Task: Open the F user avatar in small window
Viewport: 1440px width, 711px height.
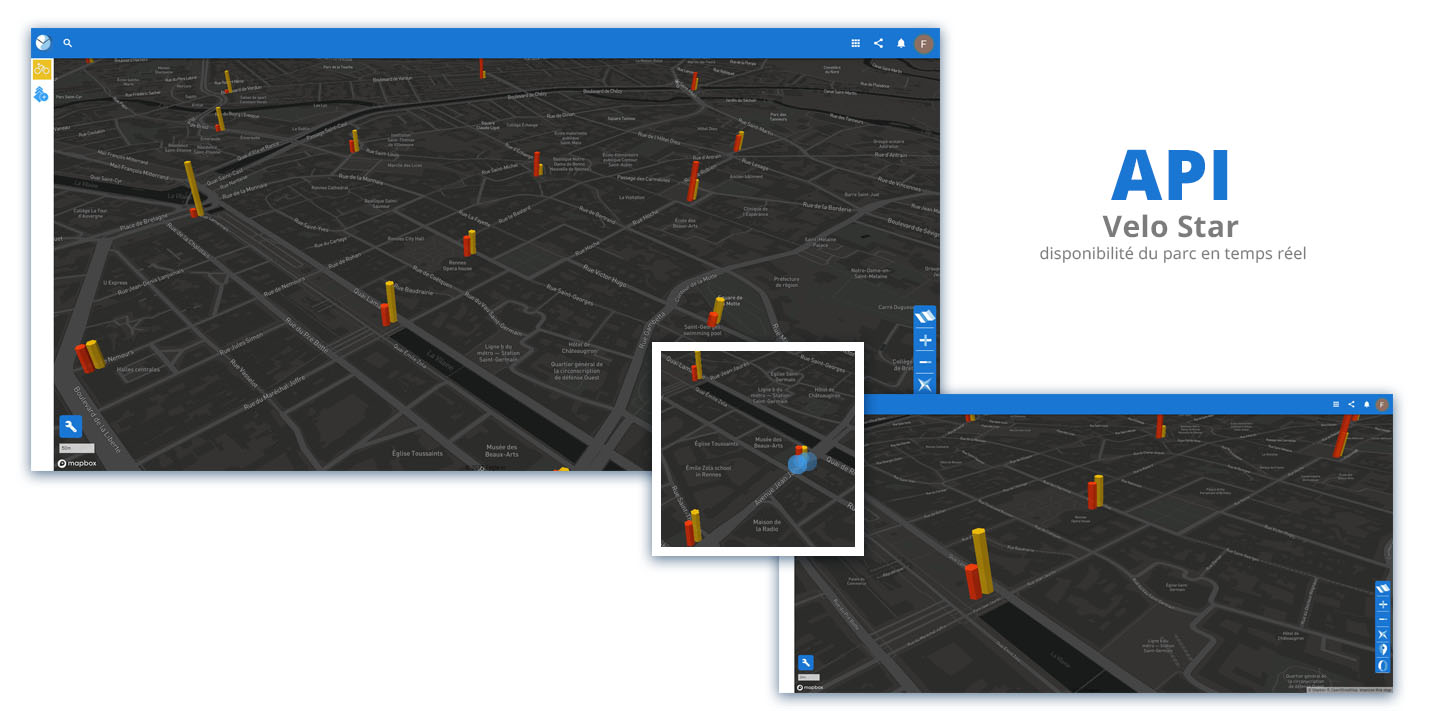Action: point(1382,404)
